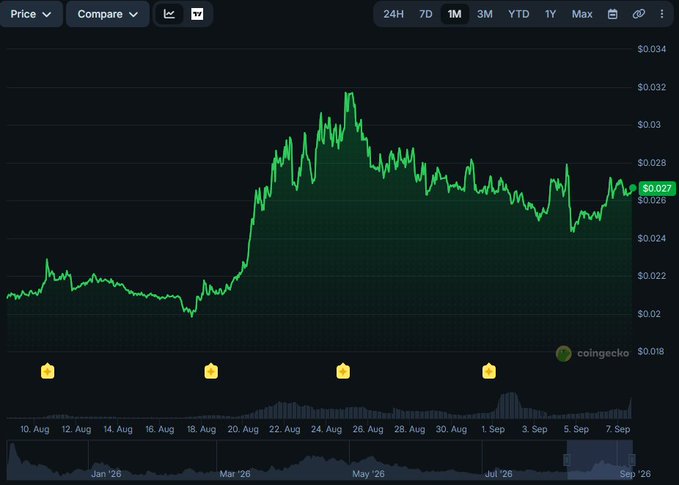Viewport: 679px width, 485px height.
Task: Click the $0.022 axis label
Action: point(652,276)
